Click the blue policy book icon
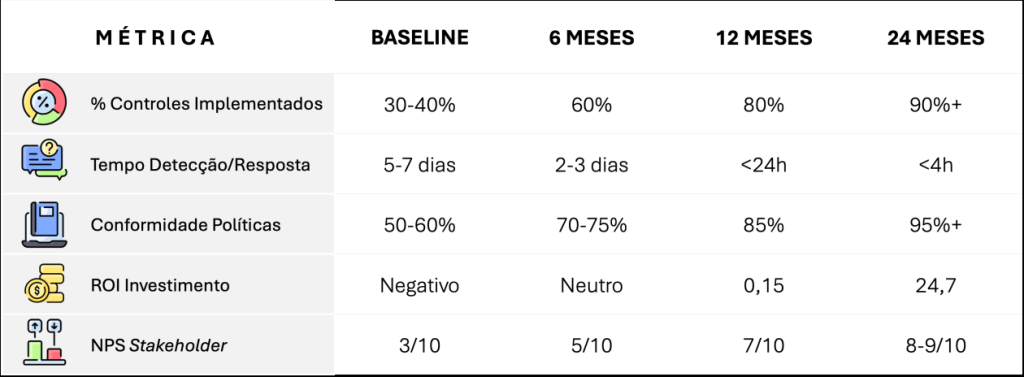Viewport: 1024px width, 377px height. pyautogui.click(x=44, y=224)
